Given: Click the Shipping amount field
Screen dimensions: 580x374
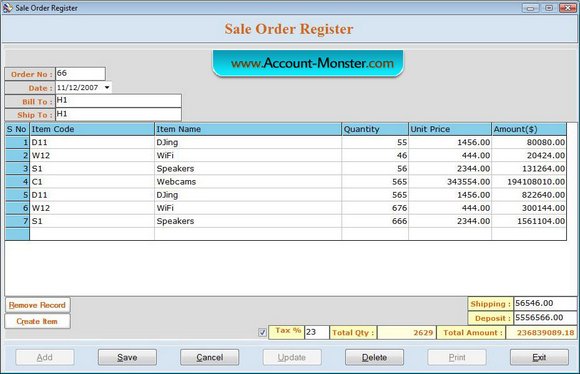Looking at the screenshot, I should pyautogui.click(x=545, y=303).
